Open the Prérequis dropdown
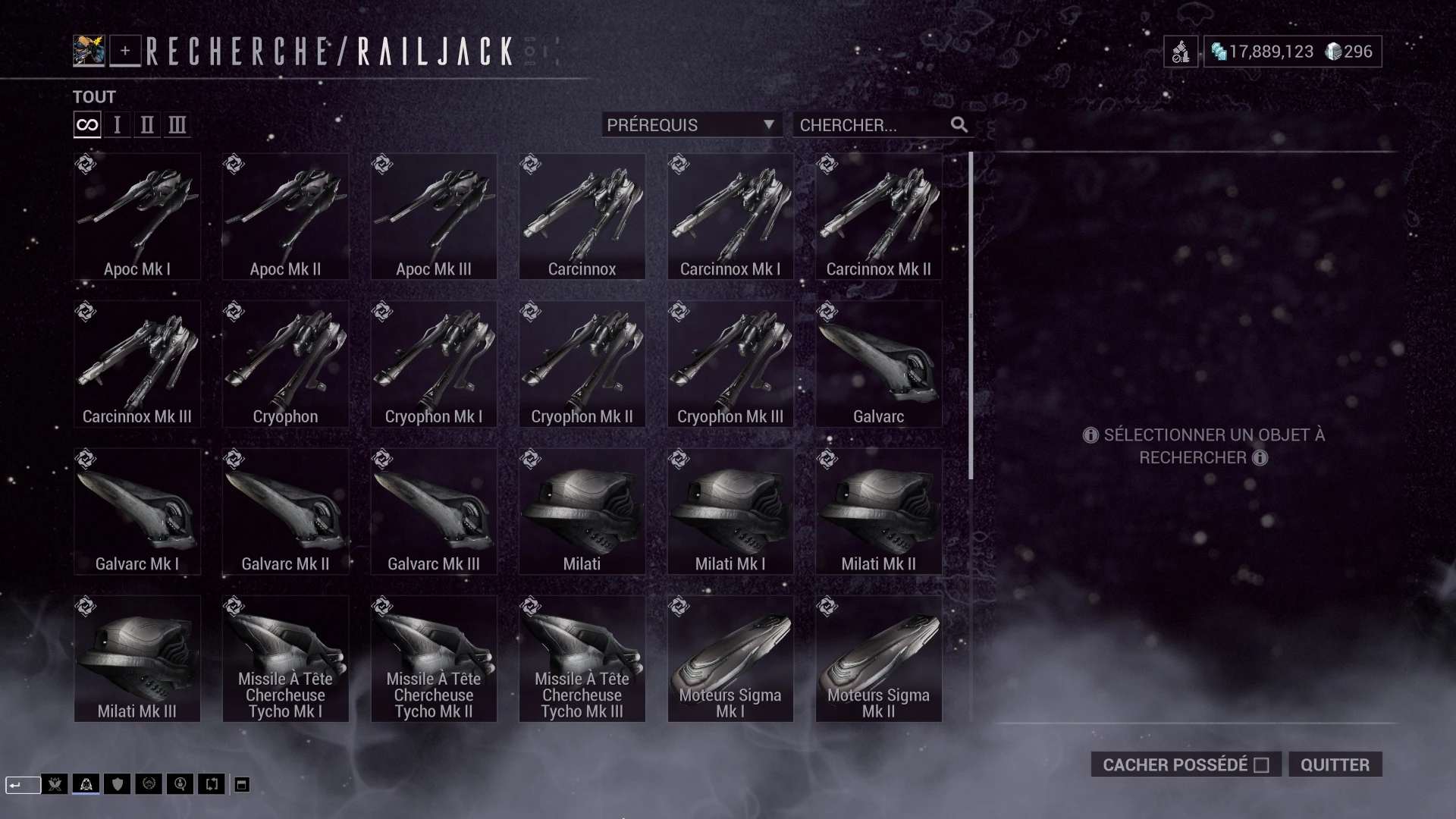The image size is (1456, 819). click(x=691, y=125)
